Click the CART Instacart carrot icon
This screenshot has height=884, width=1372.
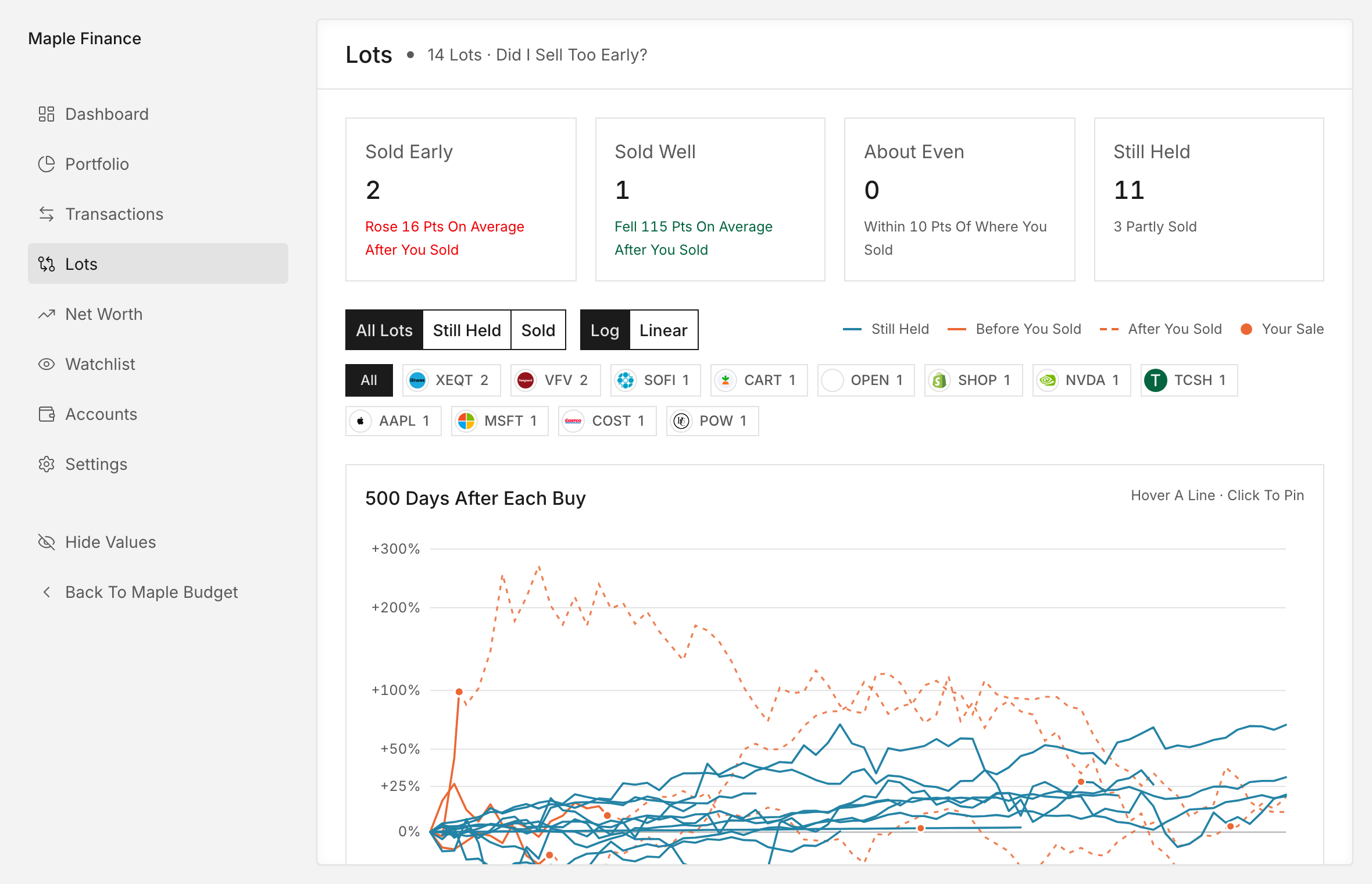click(x=726, y=380)
